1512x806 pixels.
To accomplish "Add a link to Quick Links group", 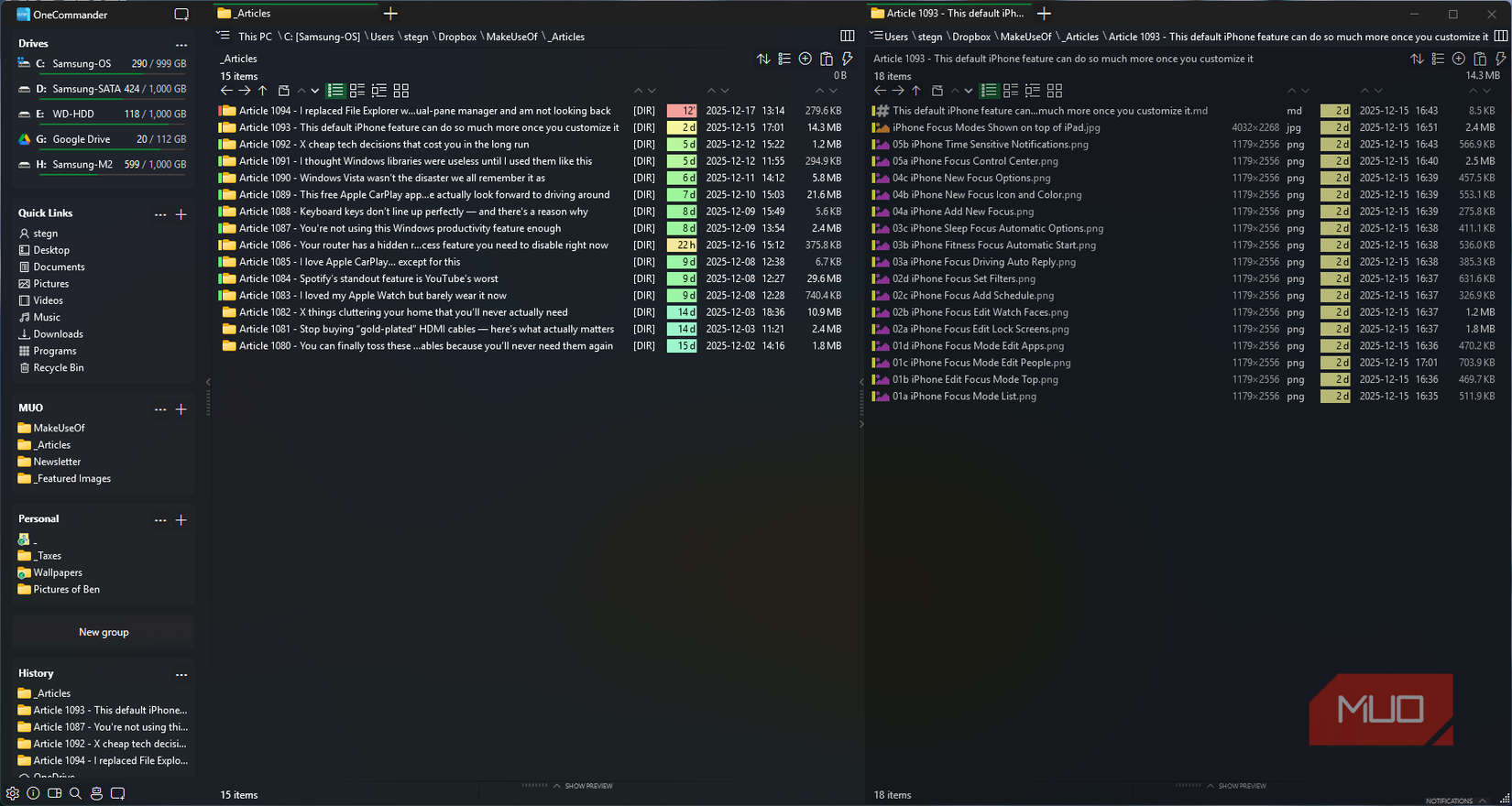I will [181, 214].
